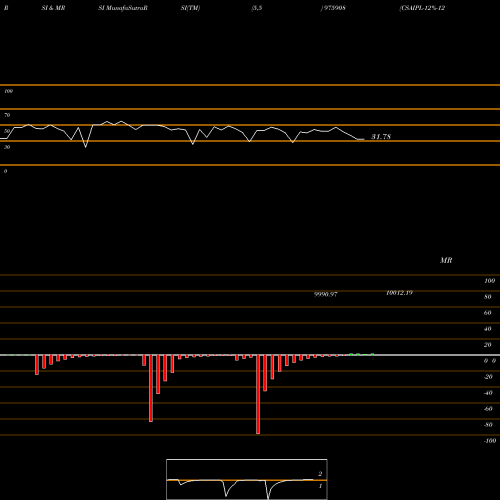500x500 pixels.
Task: Click the "SI & MR" header label
Action: tap(53, 8)
